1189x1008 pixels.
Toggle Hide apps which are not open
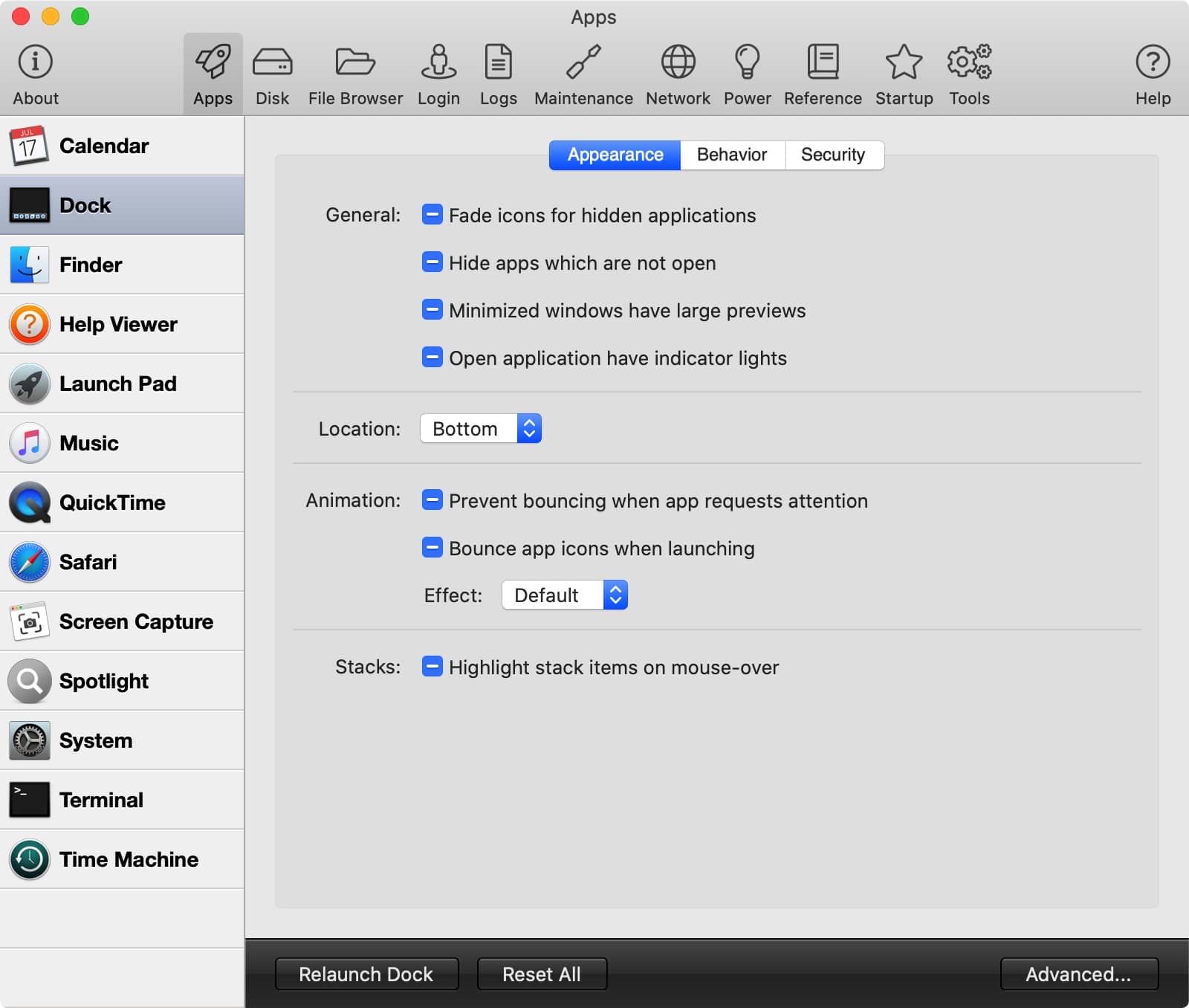coord(432,262)
